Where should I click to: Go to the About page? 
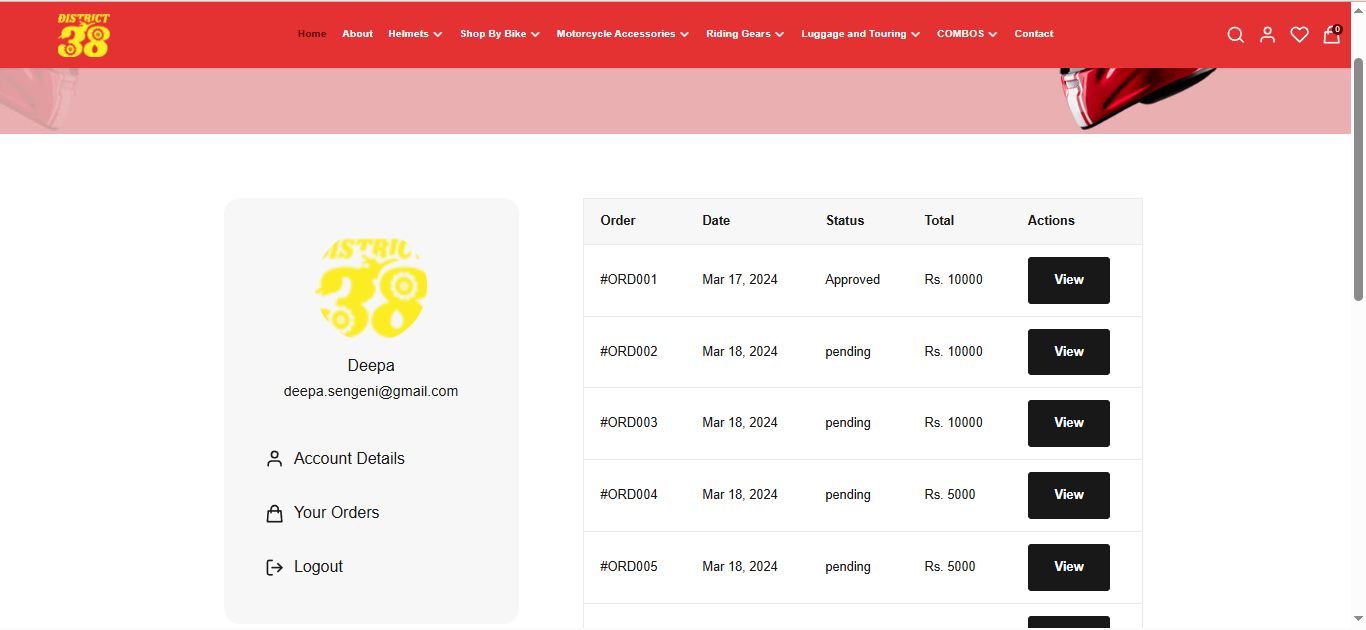pyautogui.click(x=357, y=34)
